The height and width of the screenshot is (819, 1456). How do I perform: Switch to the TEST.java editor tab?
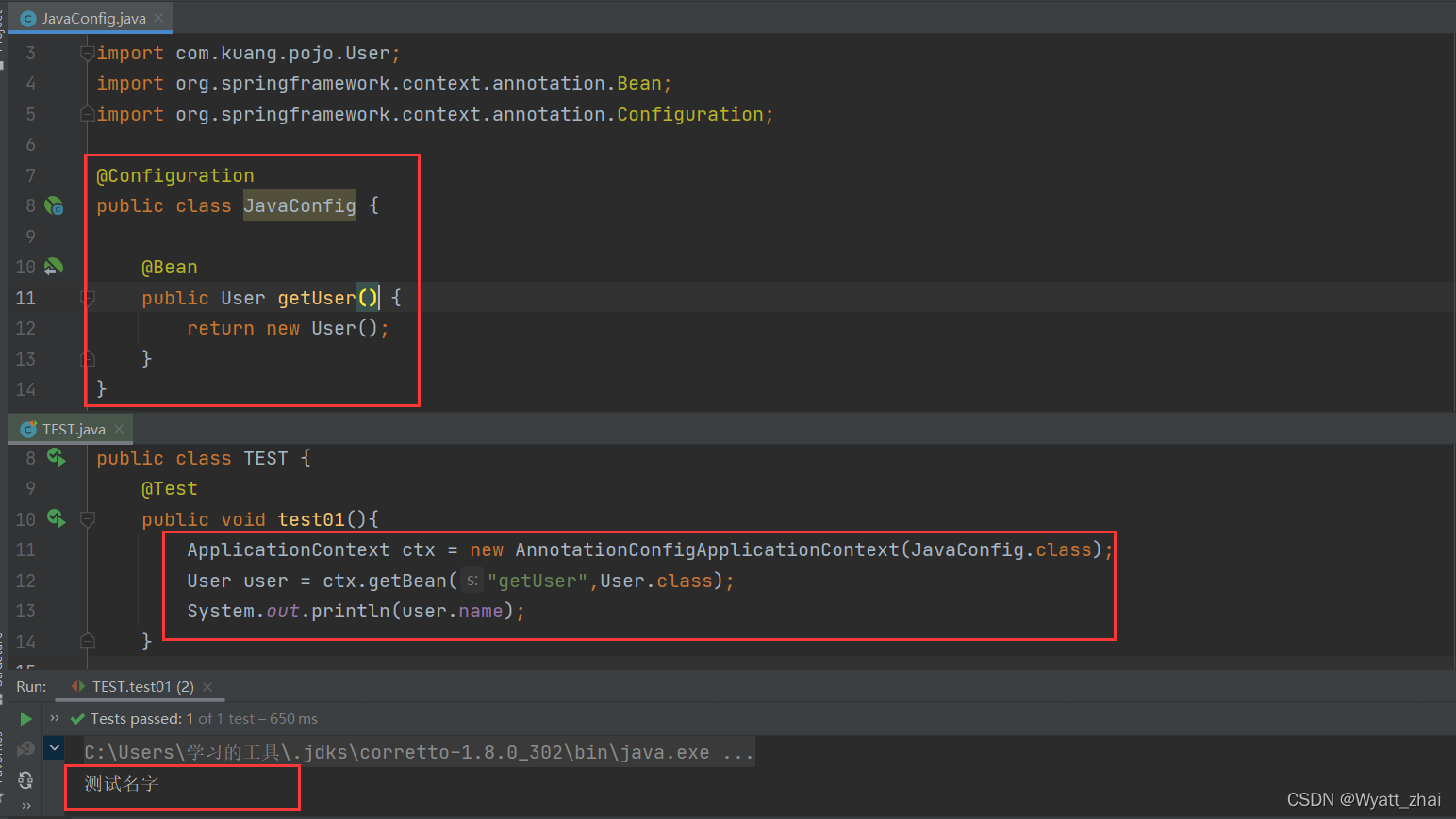[73, 429]
